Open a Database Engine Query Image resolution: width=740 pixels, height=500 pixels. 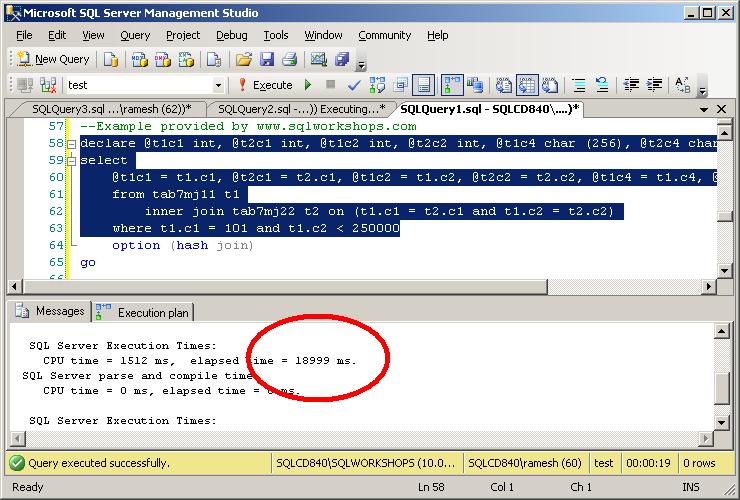pyautogui.click(x=111, y=59)
